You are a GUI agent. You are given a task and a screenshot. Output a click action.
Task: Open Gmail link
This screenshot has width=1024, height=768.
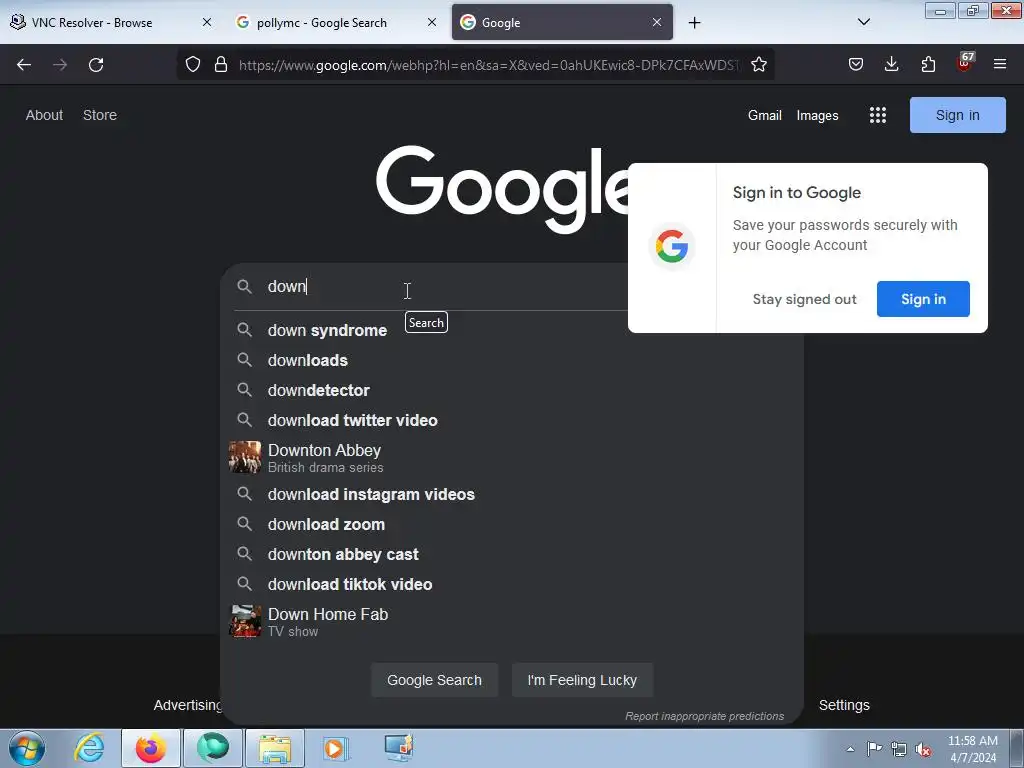click(x=764, y=116)
